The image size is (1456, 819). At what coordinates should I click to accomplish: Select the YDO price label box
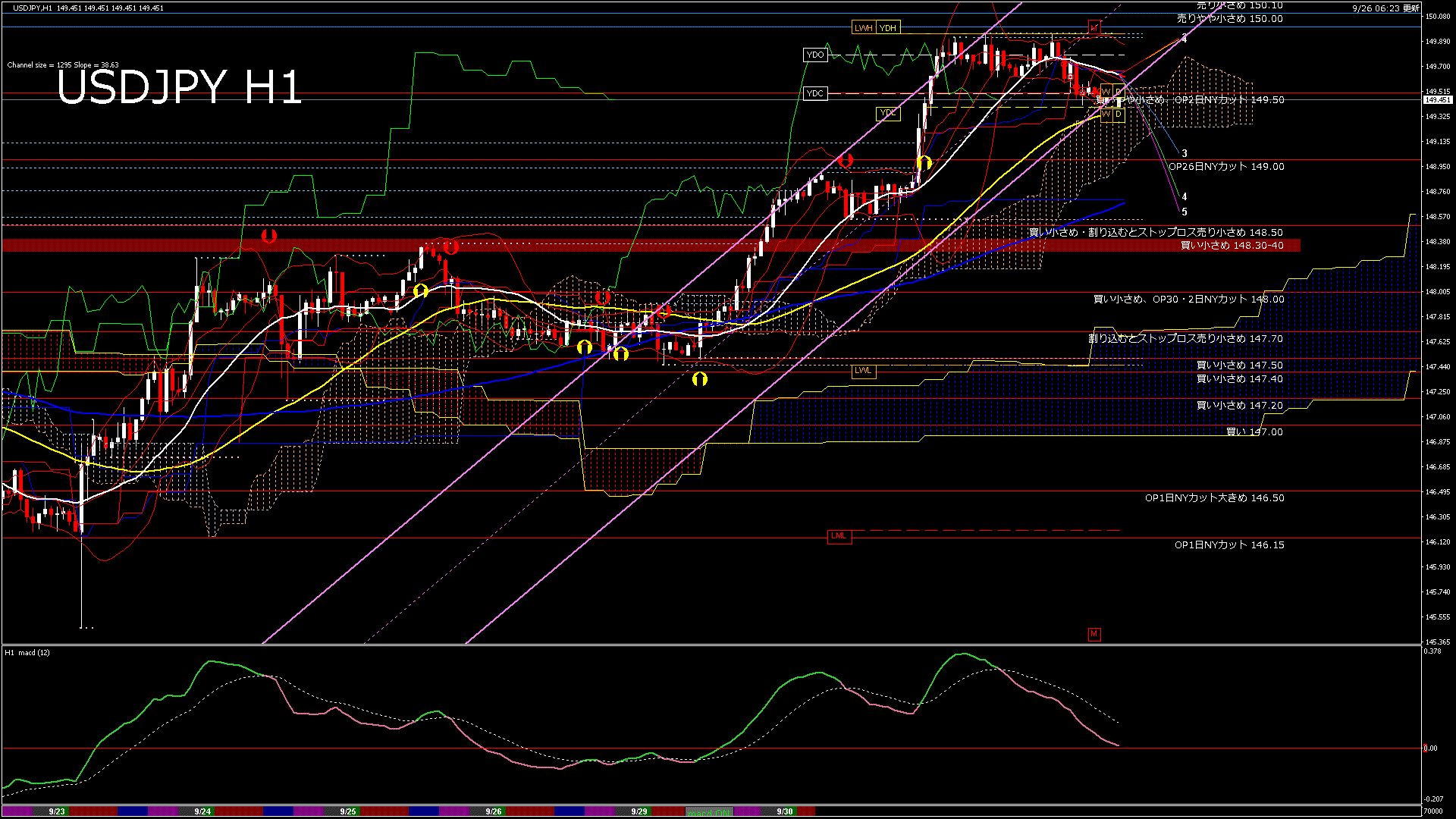click(815, 55)
